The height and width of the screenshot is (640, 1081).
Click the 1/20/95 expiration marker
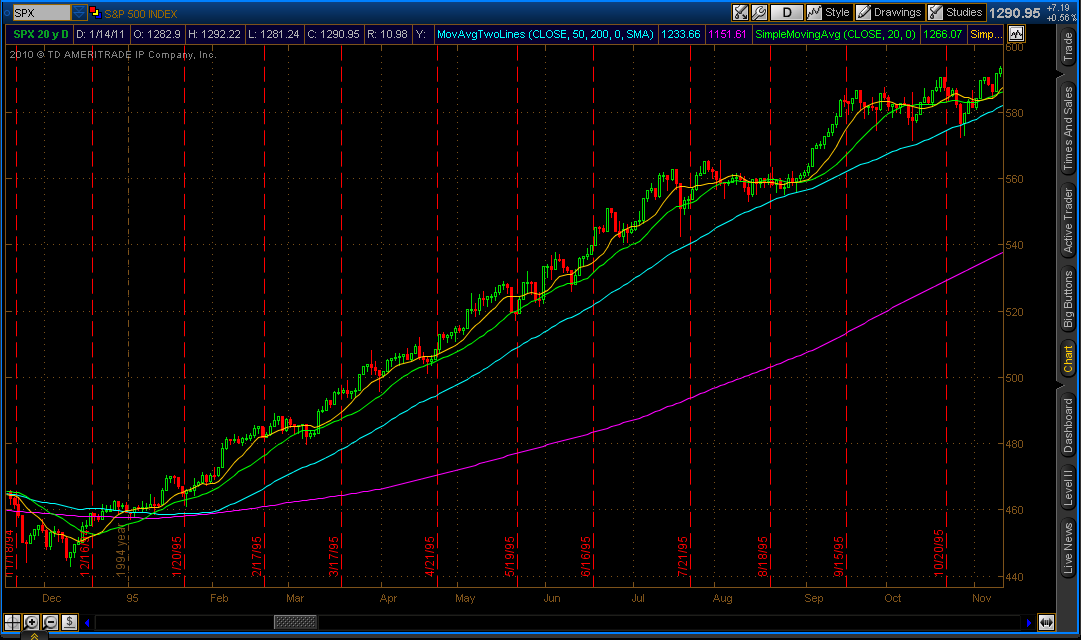tap(177, 557)
